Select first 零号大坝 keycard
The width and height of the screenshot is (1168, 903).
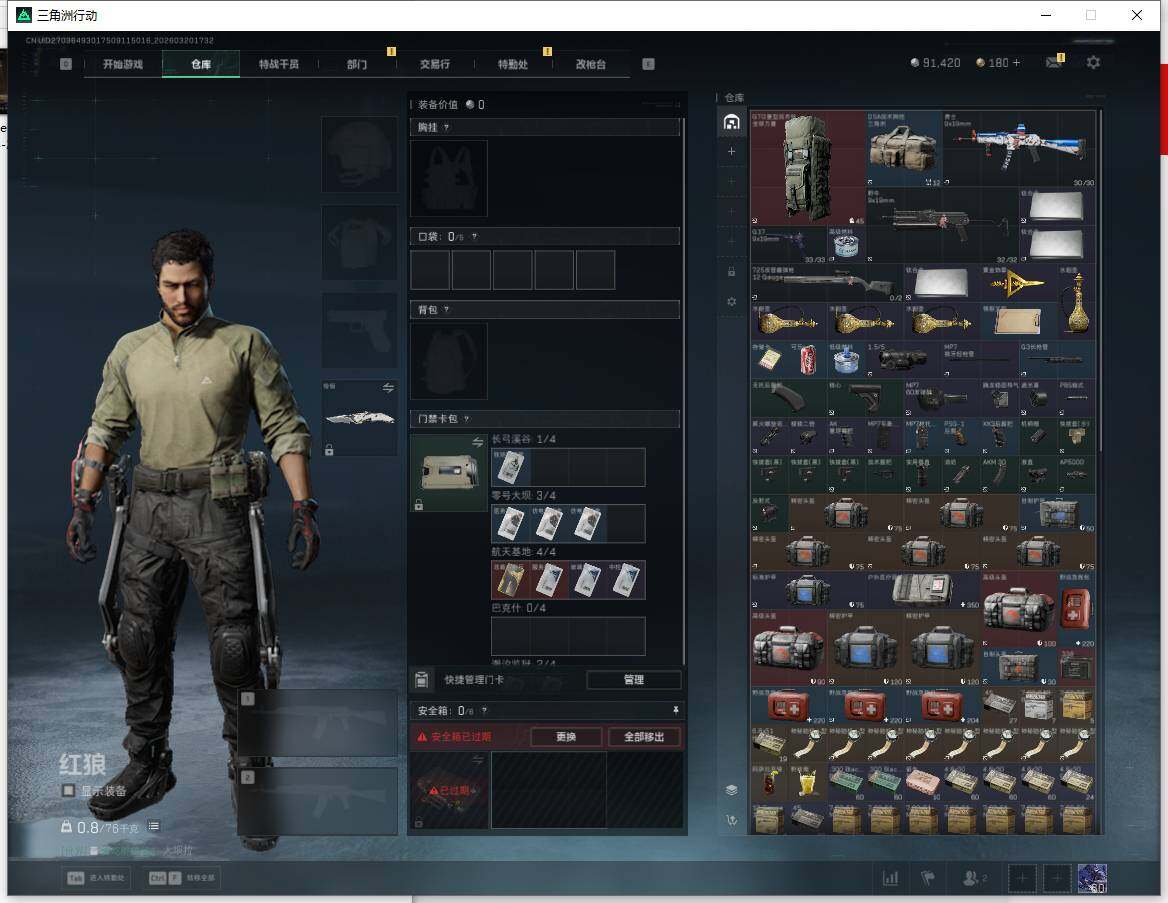point(510,524)
